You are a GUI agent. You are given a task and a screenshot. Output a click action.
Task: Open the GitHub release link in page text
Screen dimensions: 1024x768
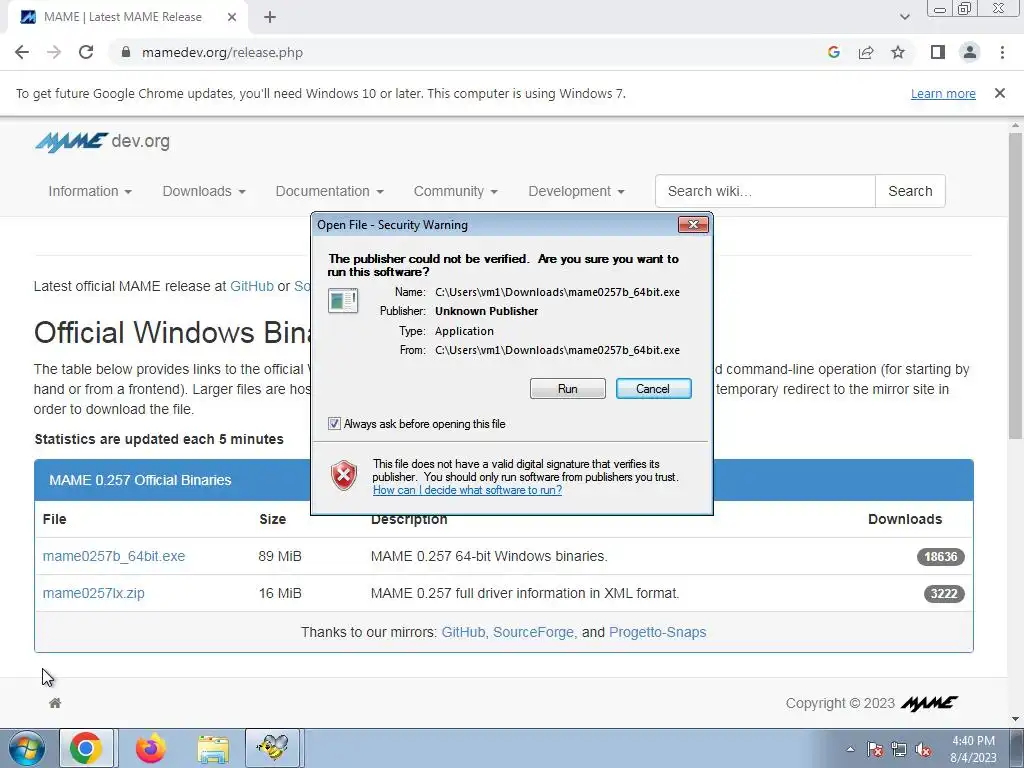coord(251,286)
